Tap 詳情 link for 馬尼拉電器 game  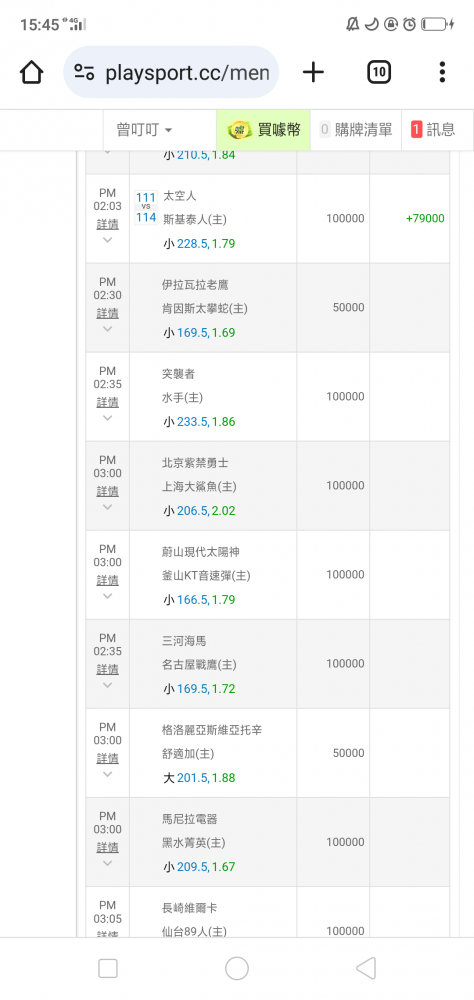click(x=107, y=848)
